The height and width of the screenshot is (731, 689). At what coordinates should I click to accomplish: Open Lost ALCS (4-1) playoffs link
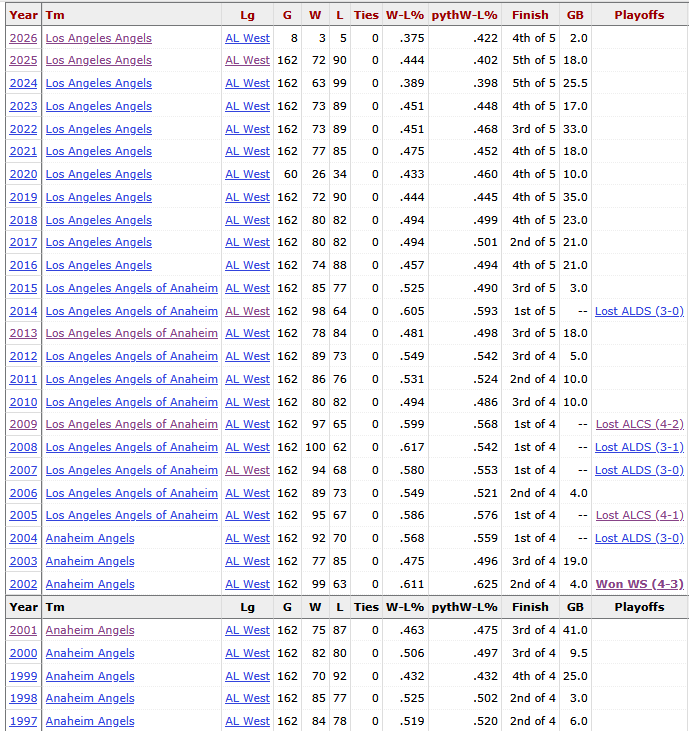pyautogui.click(x=640, y=515)
